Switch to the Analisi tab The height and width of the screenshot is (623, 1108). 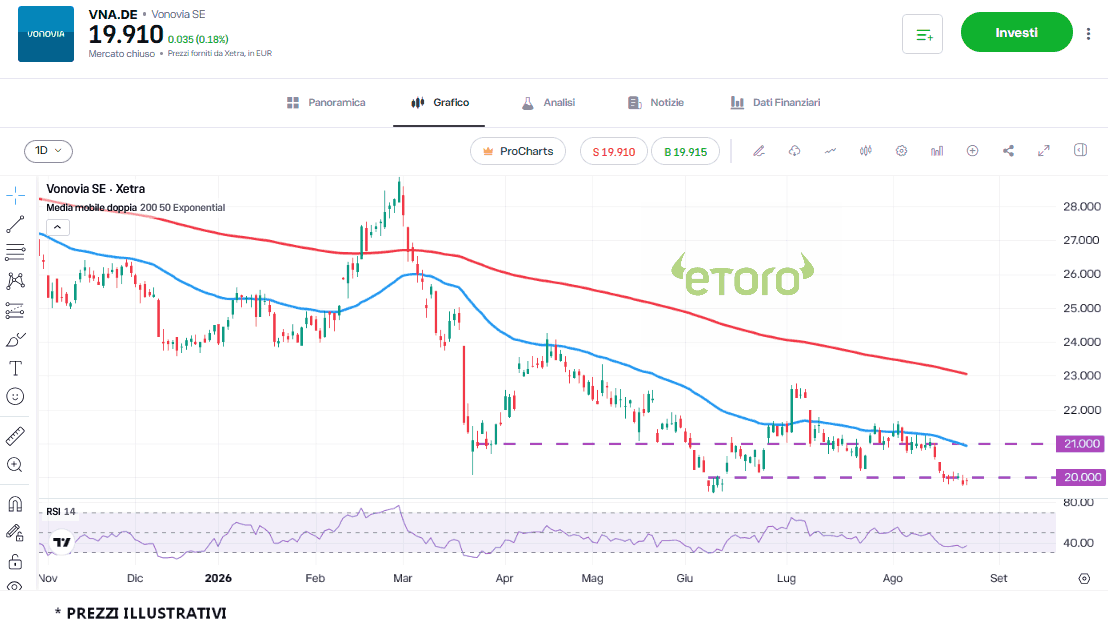[548, 102]
